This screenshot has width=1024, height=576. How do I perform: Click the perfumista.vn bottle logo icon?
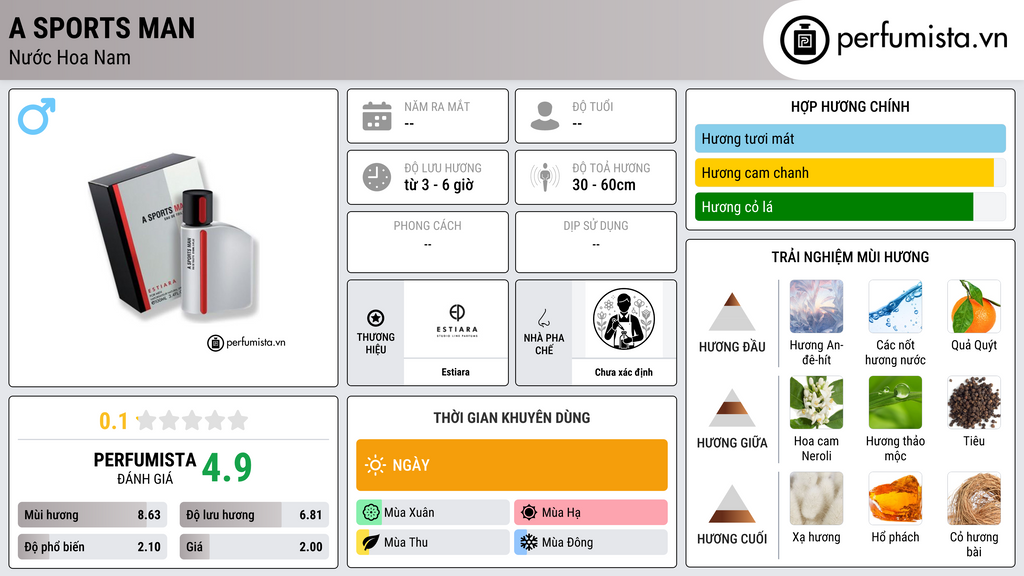pos(804,40)
